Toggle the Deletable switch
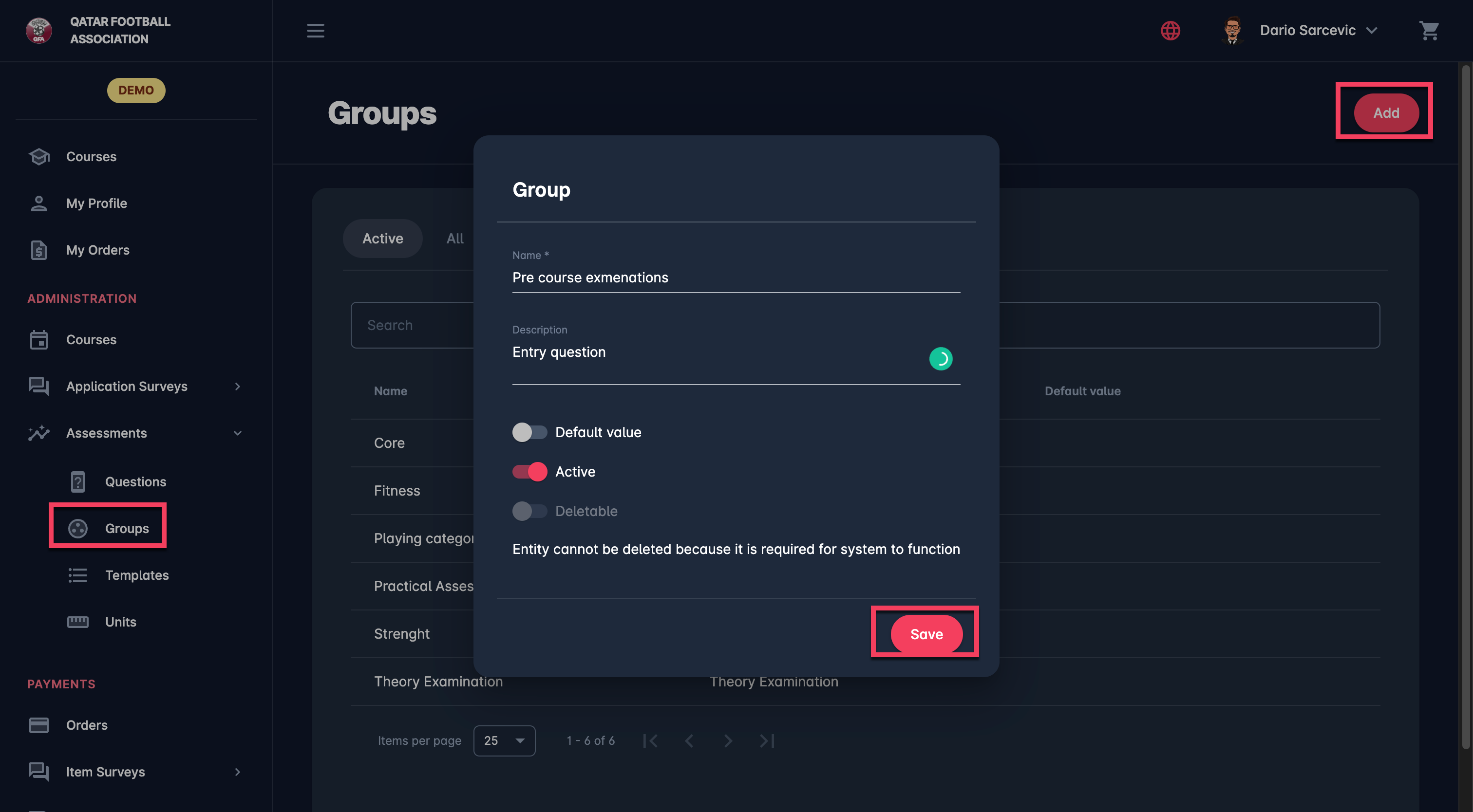This screenshot has width=1473, height=812. (529, 511)
